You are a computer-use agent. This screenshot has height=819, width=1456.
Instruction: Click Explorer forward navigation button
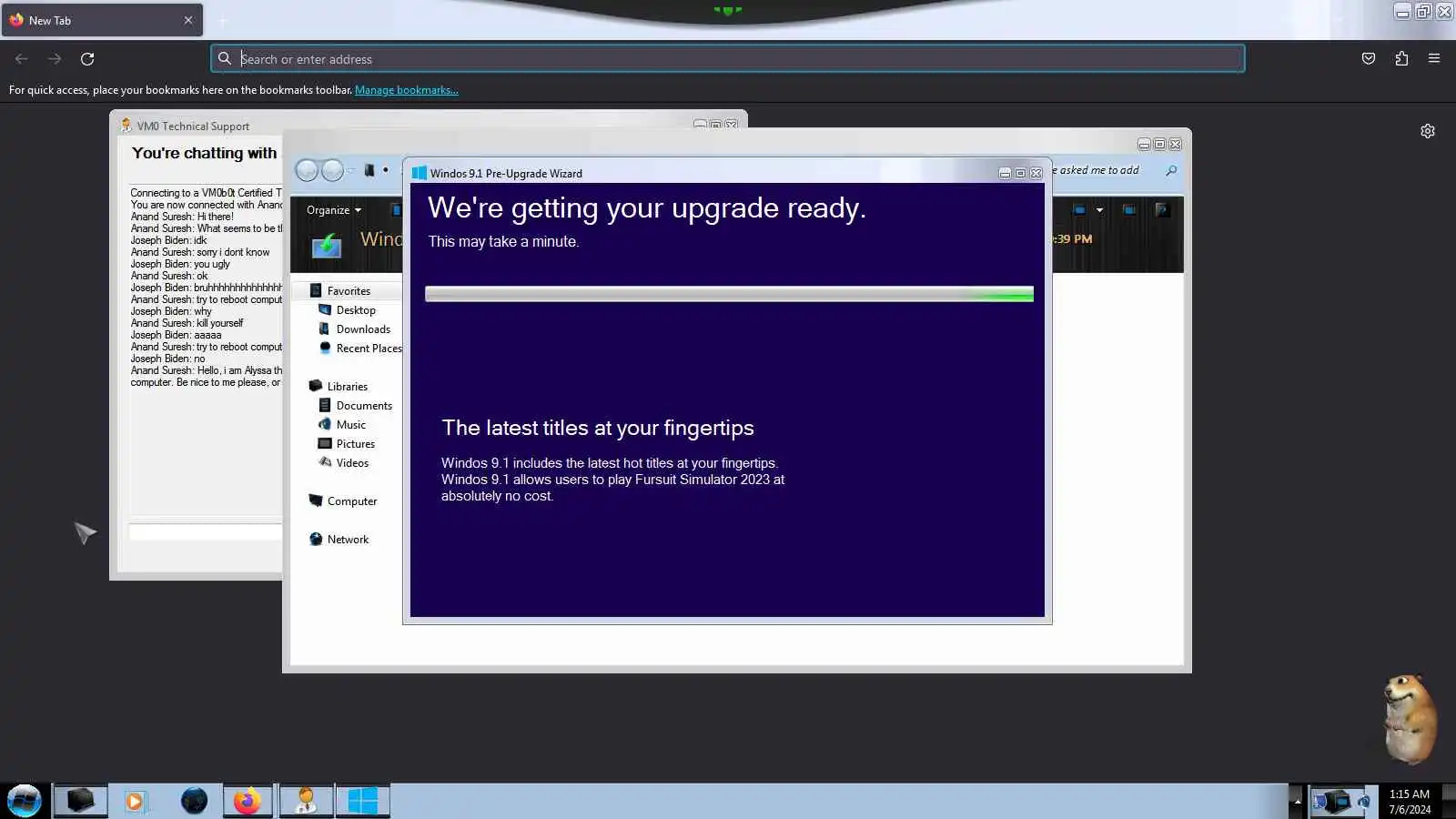[x=333, y=170]
